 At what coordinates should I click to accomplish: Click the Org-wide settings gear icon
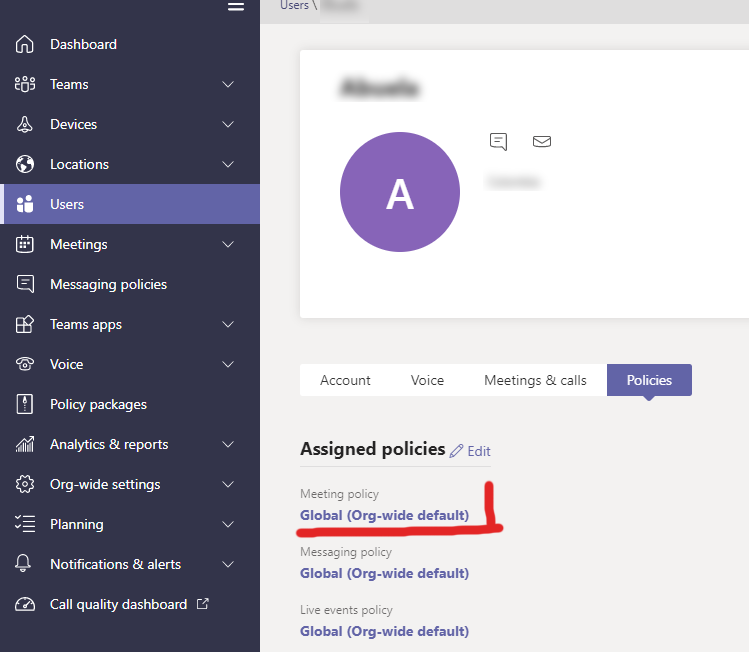pyautogui.click(x=24, y=484)
